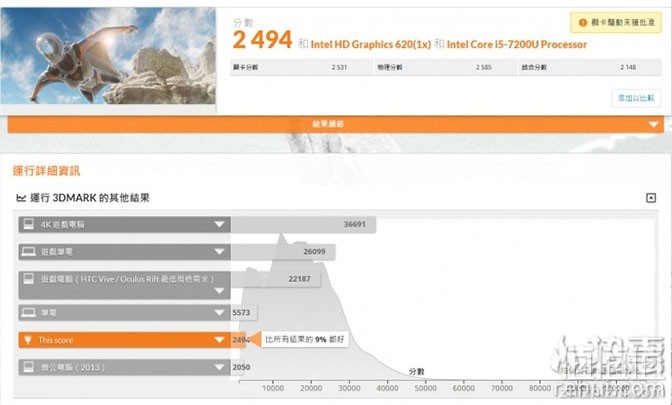Collapse the 運行 3DMARK 的其他結果 section
The width and height of the screenshot is (672, 405).
click(651, 198)
